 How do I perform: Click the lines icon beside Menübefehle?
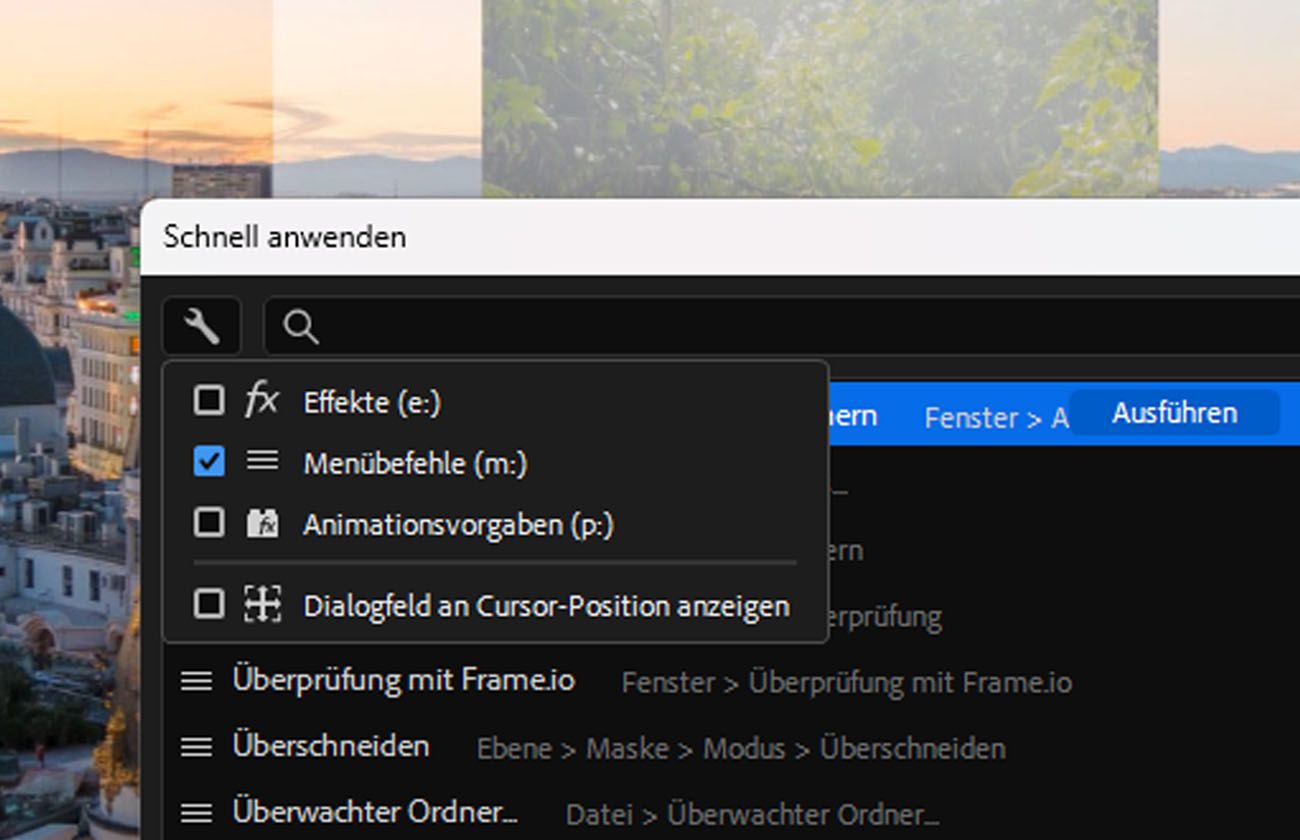tap(262, 461)
